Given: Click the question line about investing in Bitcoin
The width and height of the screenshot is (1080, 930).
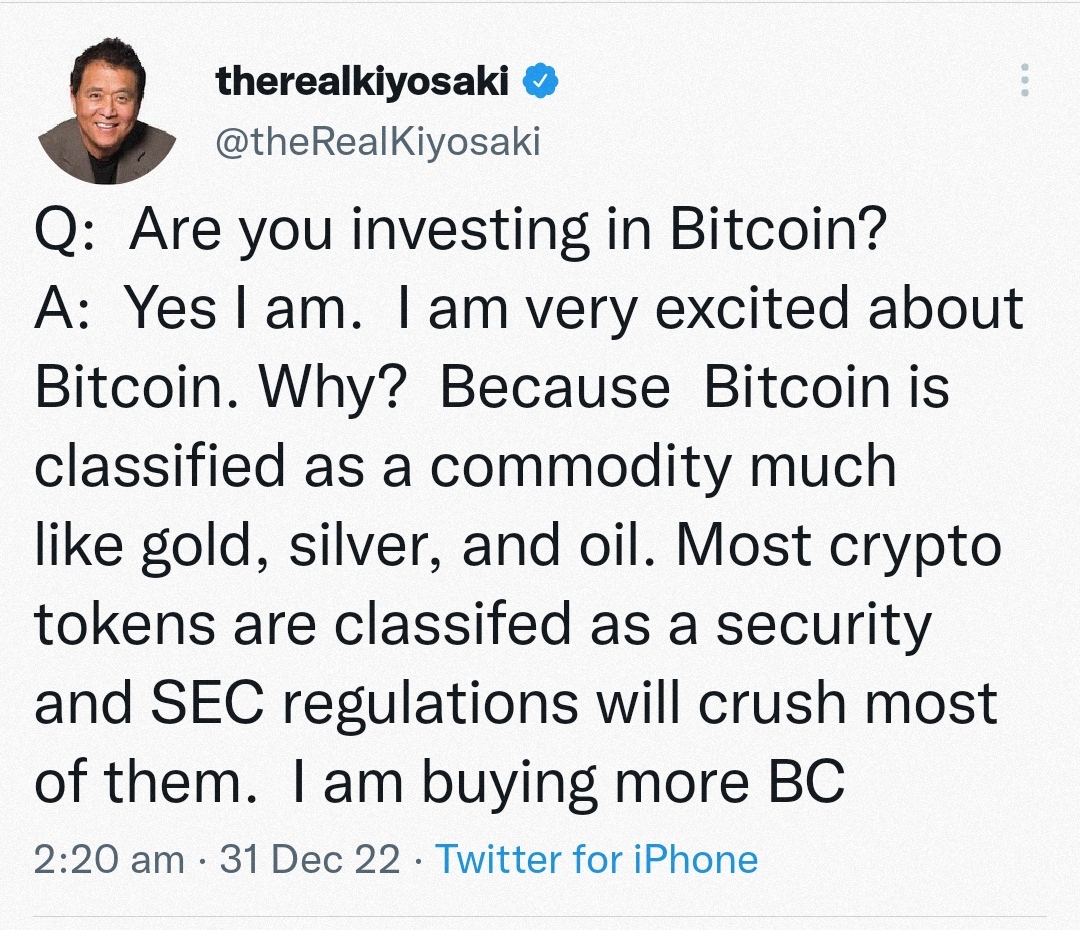Looking at the screenshot, I should (460, 231).
